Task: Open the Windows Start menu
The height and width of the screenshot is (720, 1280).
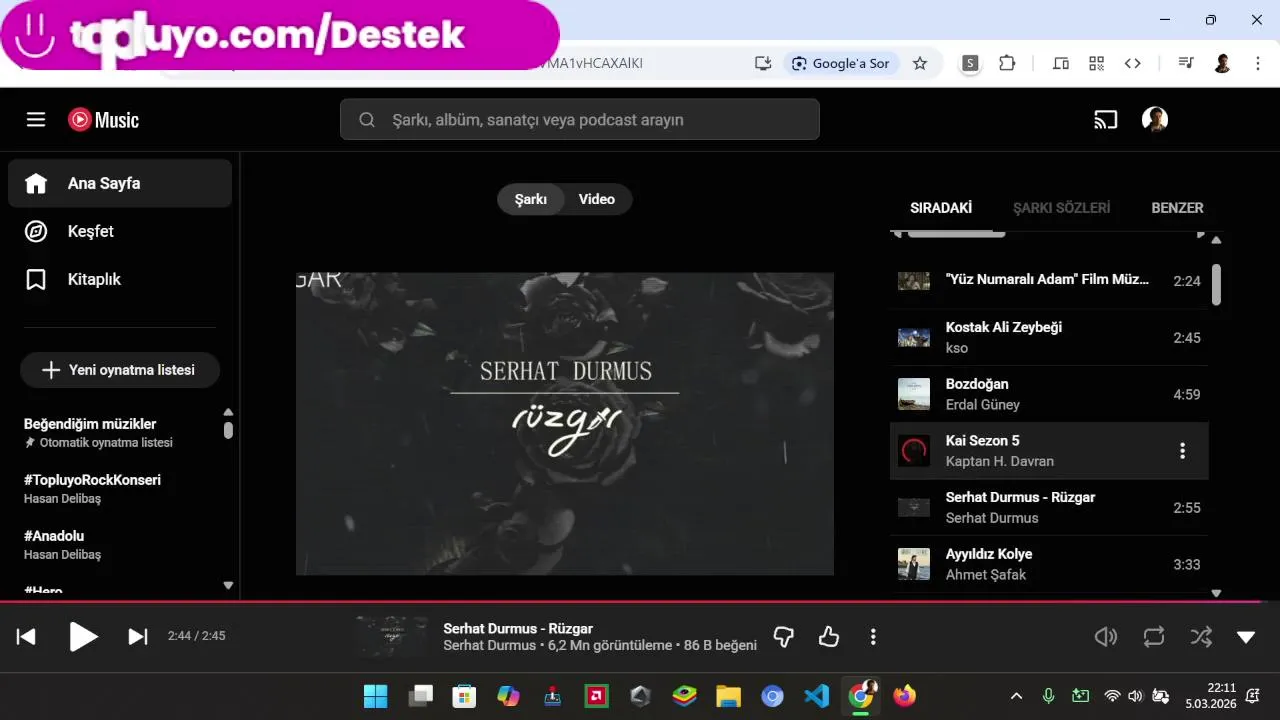Action: (375, 696)
